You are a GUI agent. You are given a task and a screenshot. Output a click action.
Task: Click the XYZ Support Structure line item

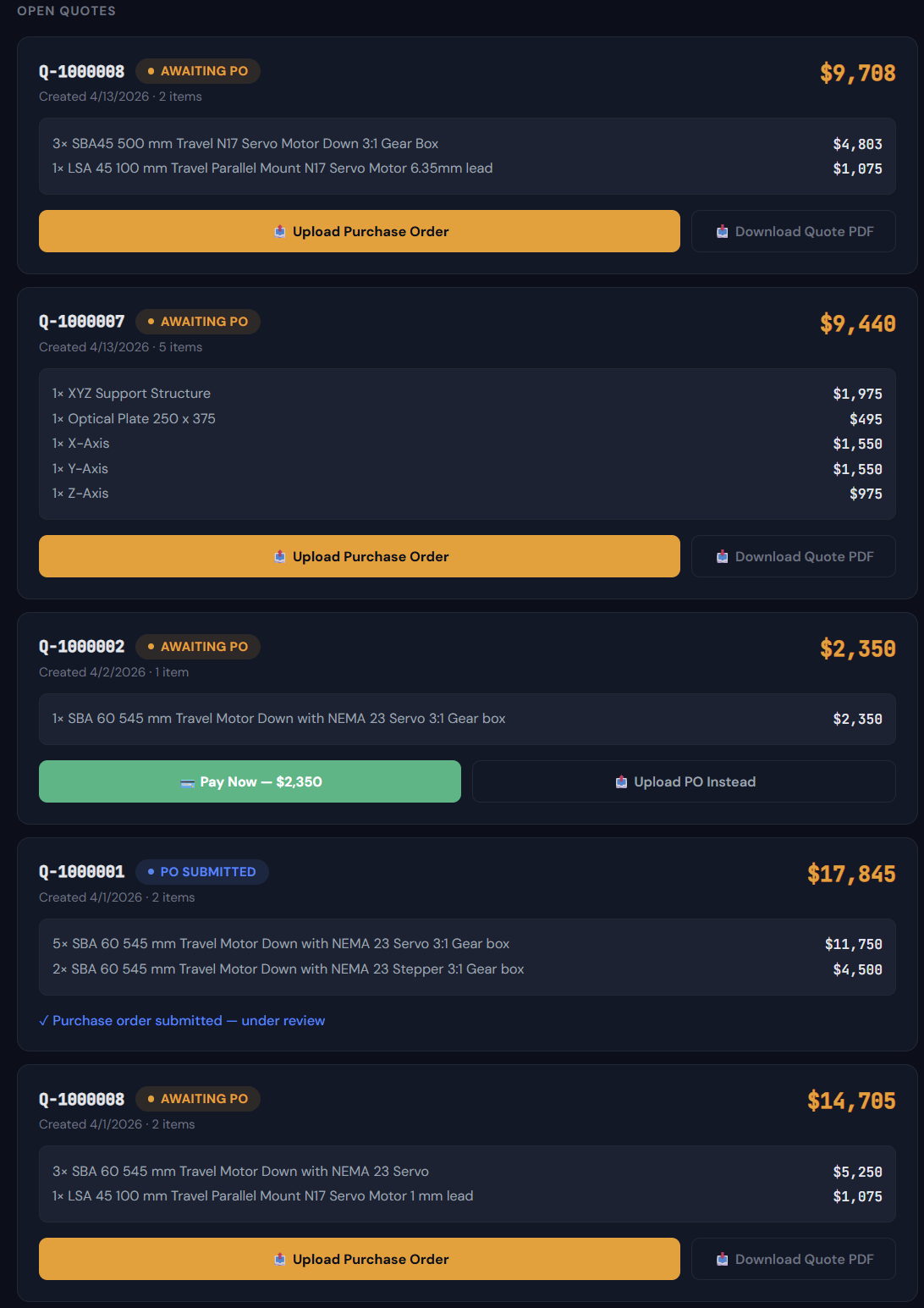tap(131, 393)
